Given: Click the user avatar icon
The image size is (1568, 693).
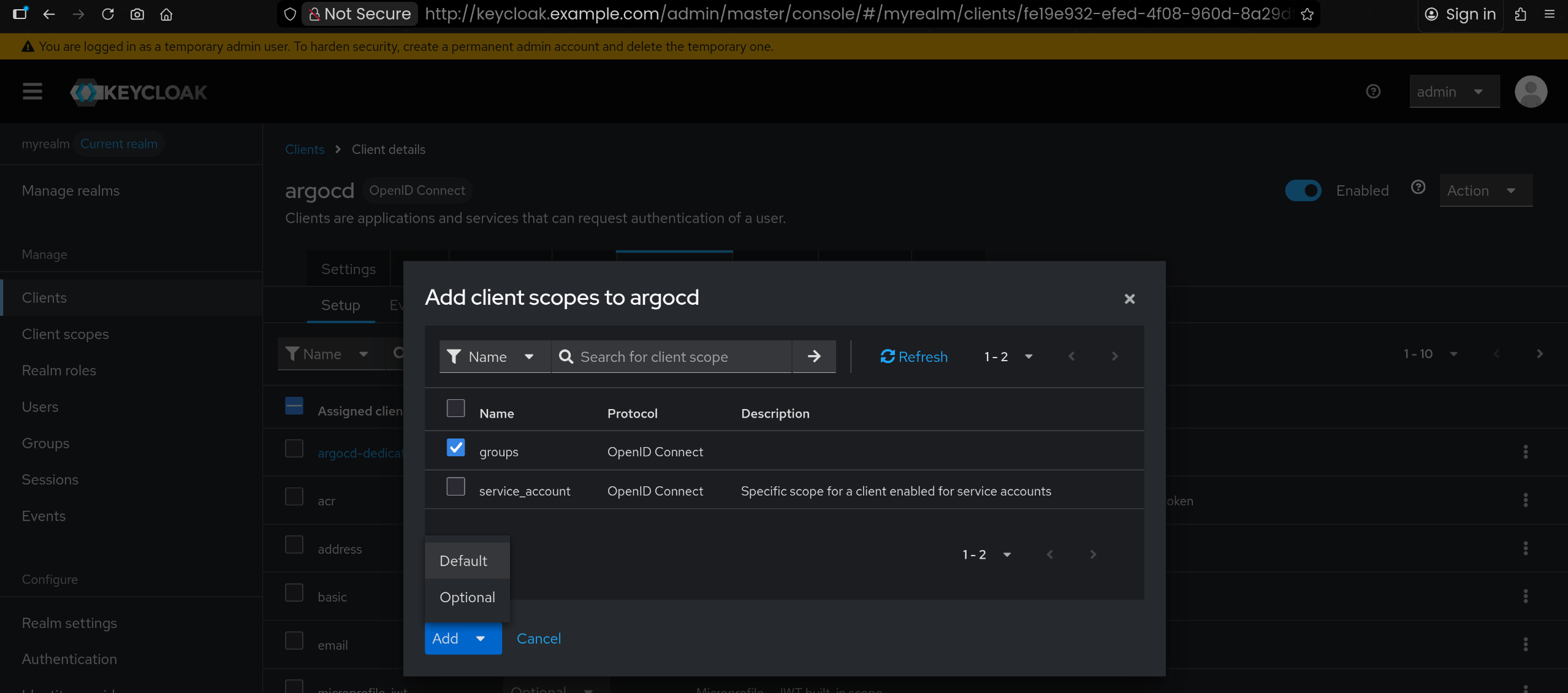Looking at the screenshot, I should coord(1530,92).
